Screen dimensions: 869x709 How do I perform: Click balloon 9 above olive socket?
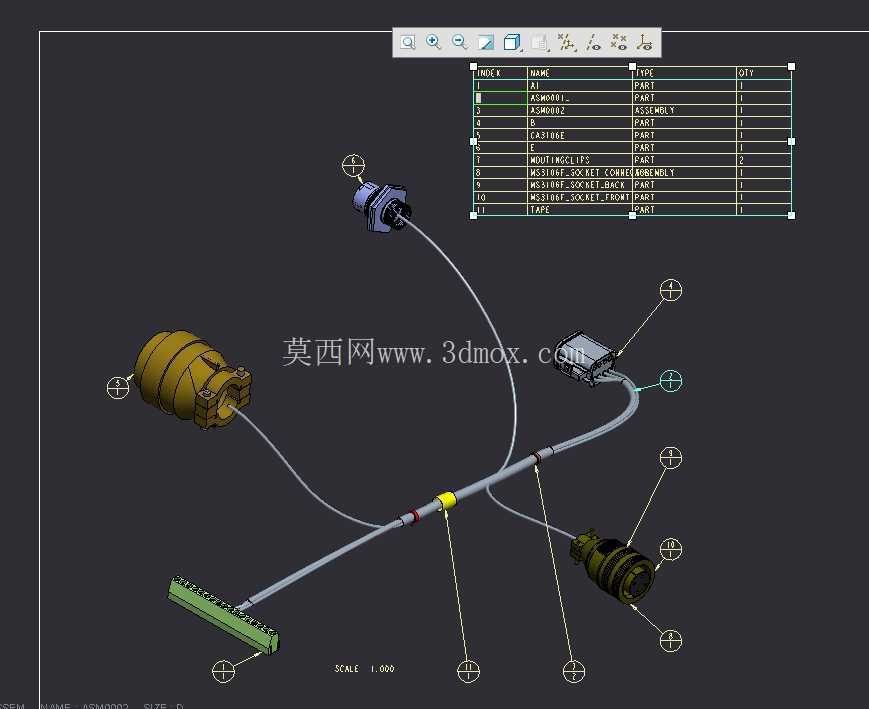click(x=671, y=458)
